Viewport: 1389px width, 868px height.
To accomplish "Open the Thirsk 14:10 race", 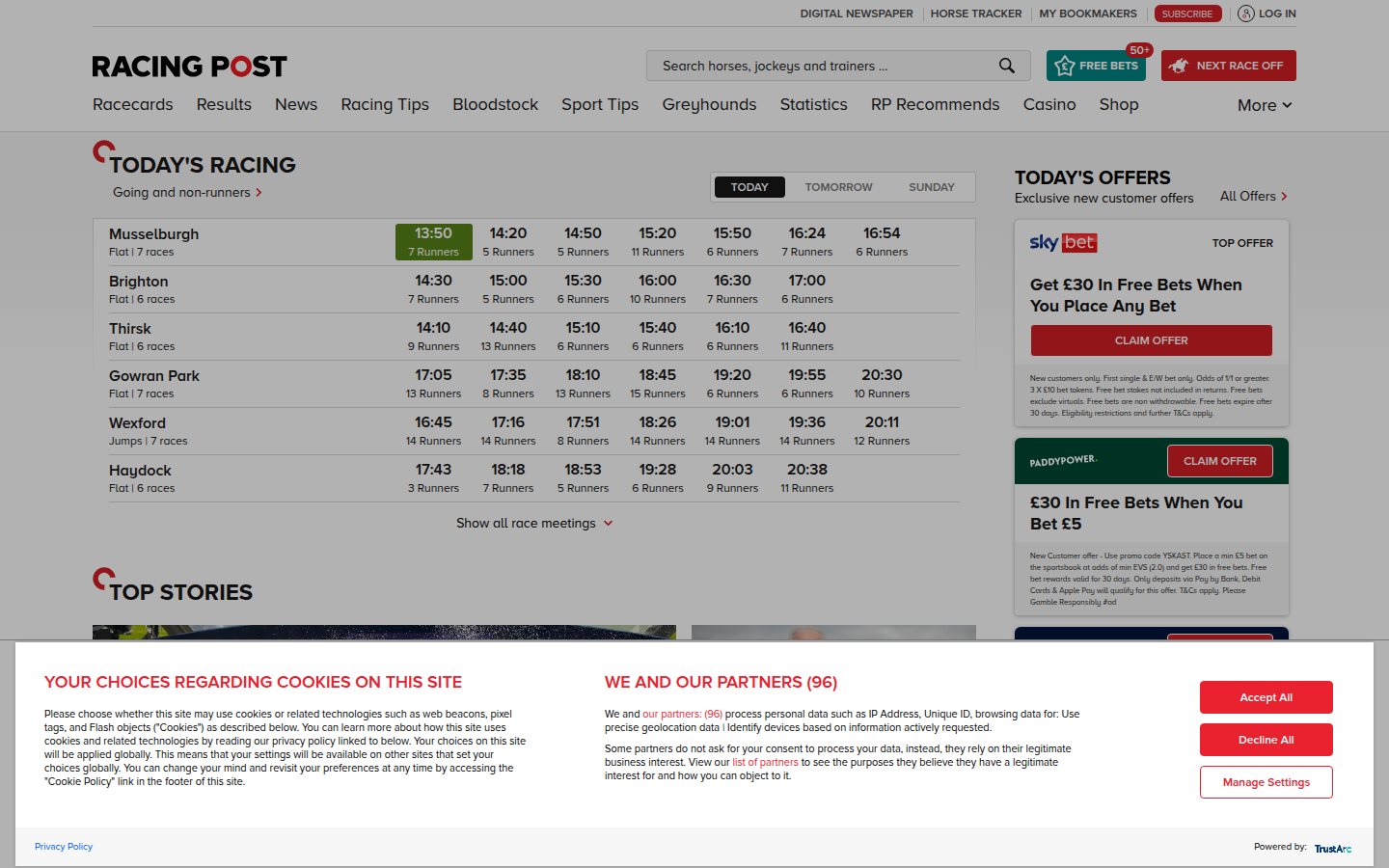I will coord(434,337).
